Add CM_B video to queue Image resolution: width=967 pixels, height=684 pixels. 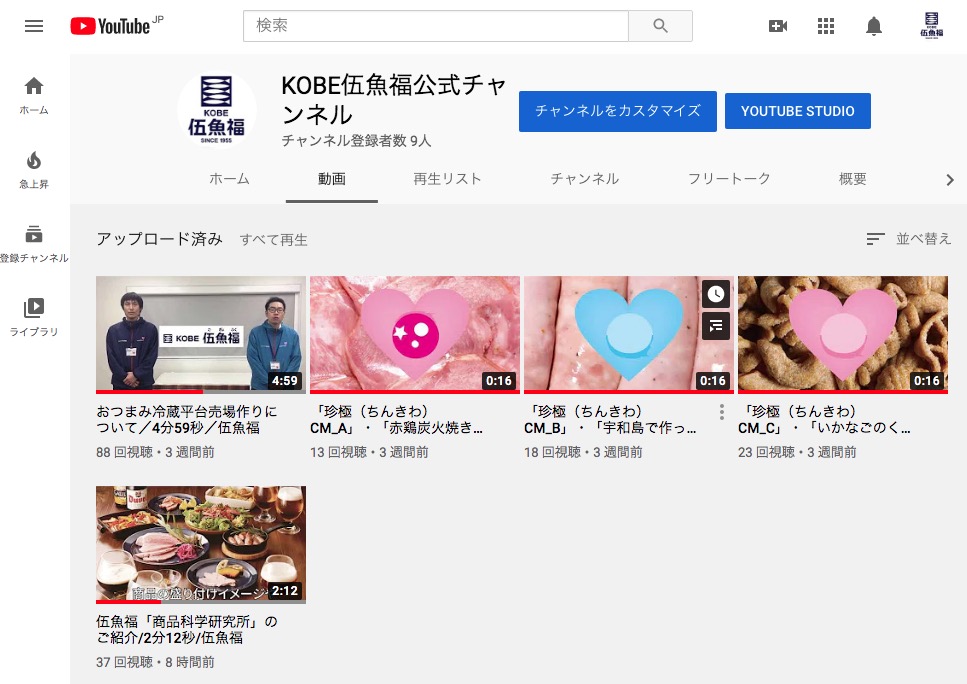pyautogui.click(x=715, y=325)
